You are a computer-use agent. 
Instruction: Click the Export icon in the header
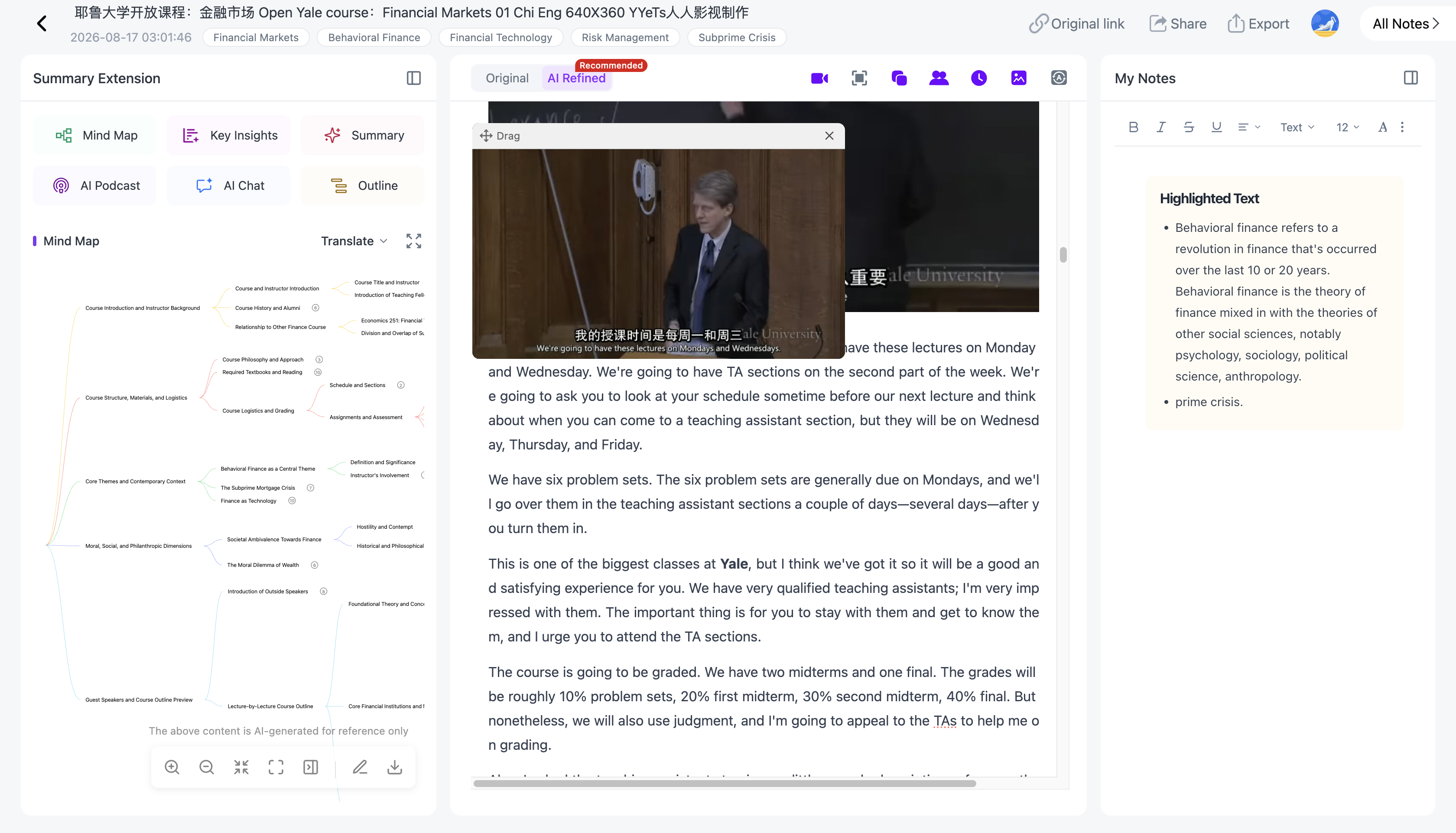pyautogui.click(x=1236, y=23)
